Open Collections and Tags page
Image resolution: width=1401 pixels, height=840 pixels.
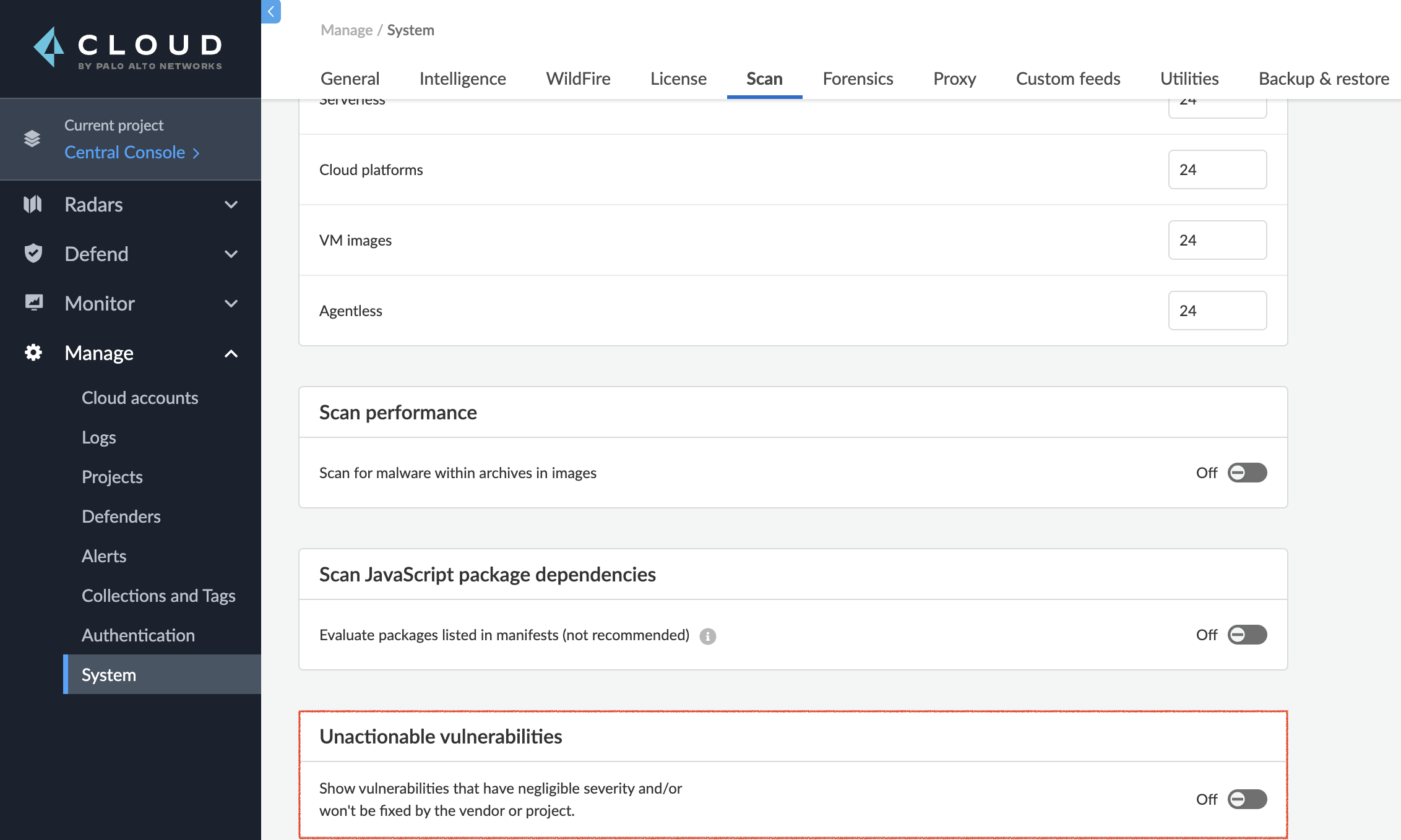(158, 596)
